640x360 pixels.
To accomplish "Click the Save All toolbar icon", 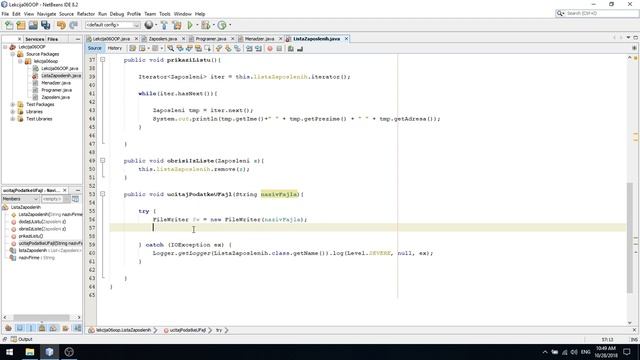I will click(45, 25).
